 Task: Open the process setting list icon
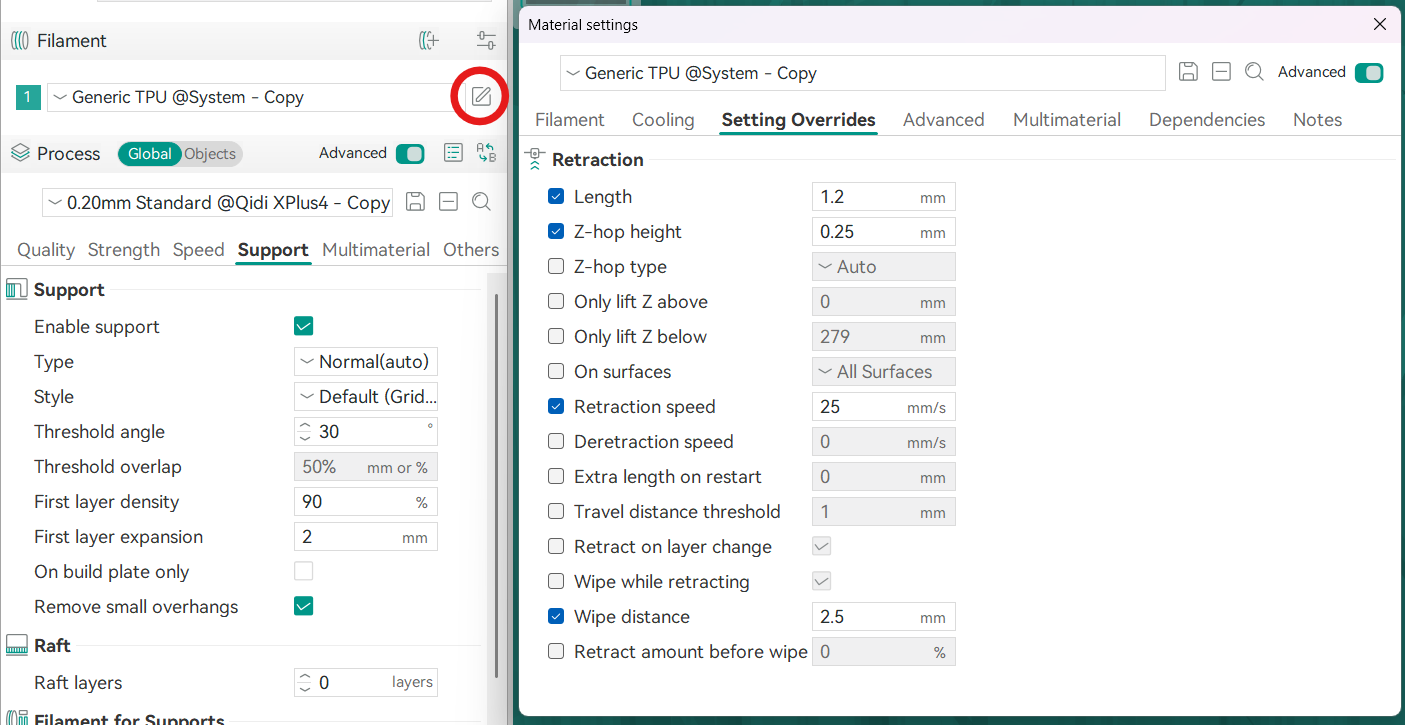[453, 153]
